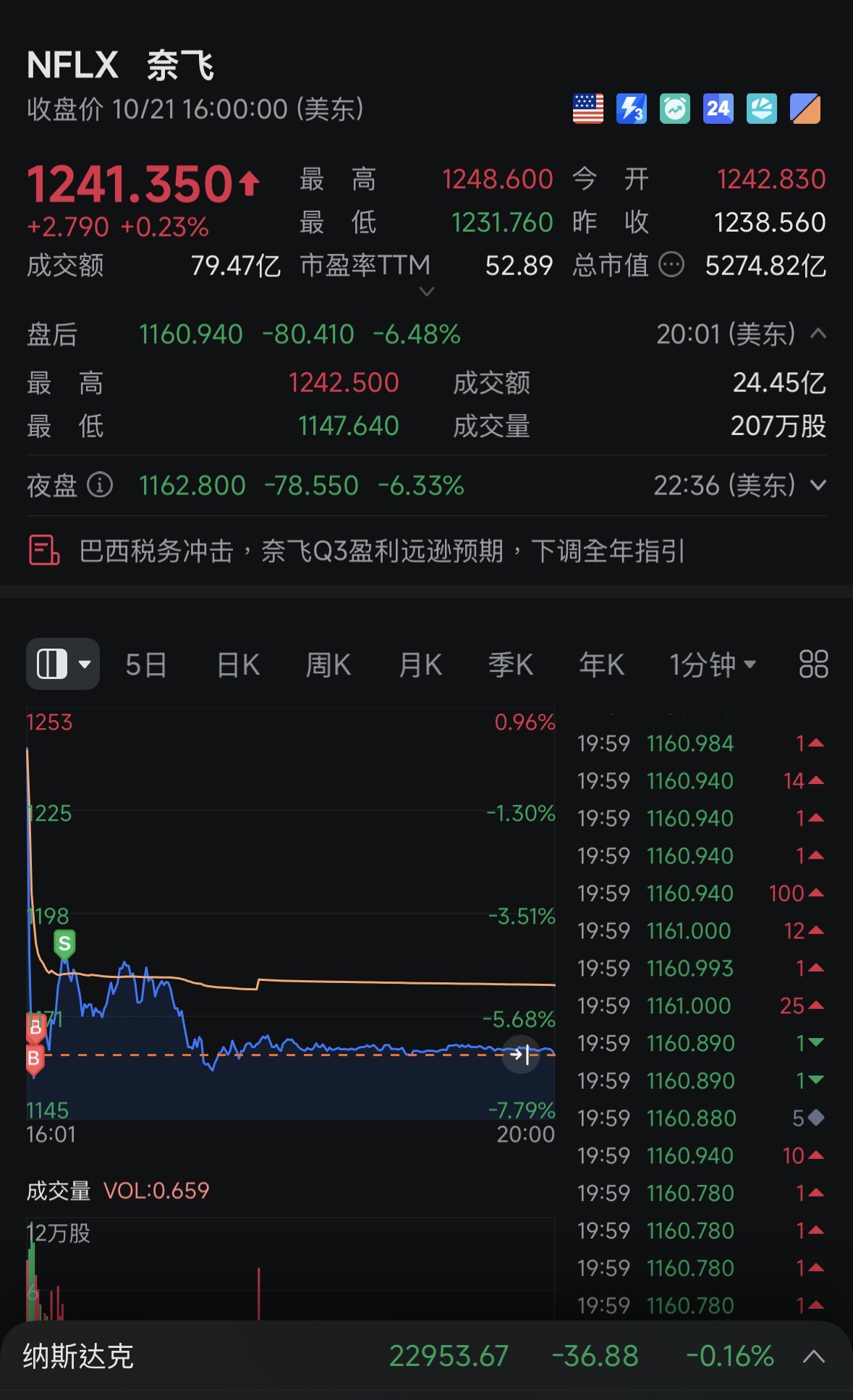Screen dimensions: 853x1400
Task: Tap the previous close 1238.560
Action: [x=770, y=222]
